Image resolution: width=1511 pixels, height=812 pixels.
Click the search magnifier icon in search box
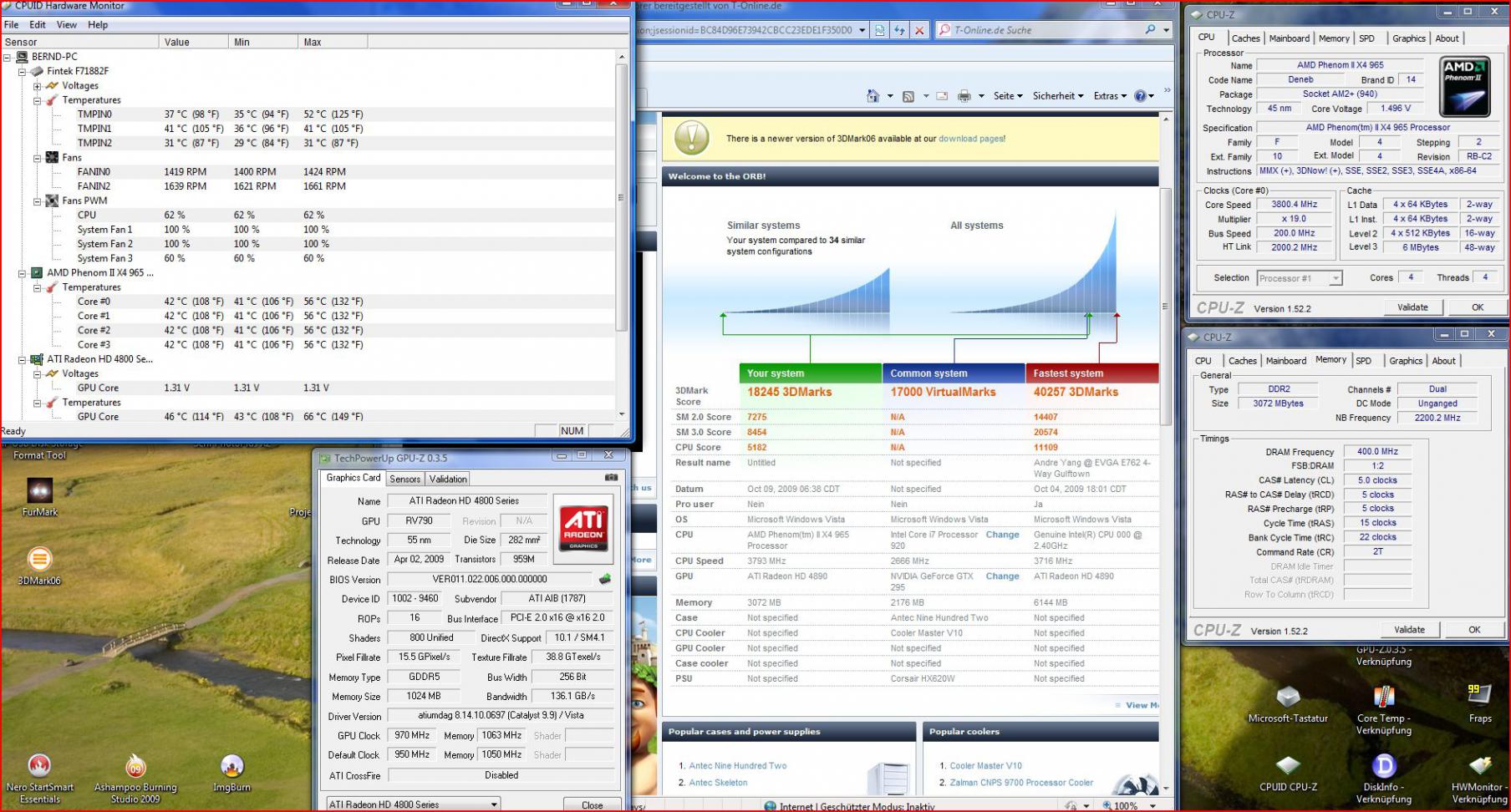click(1151, 29)
